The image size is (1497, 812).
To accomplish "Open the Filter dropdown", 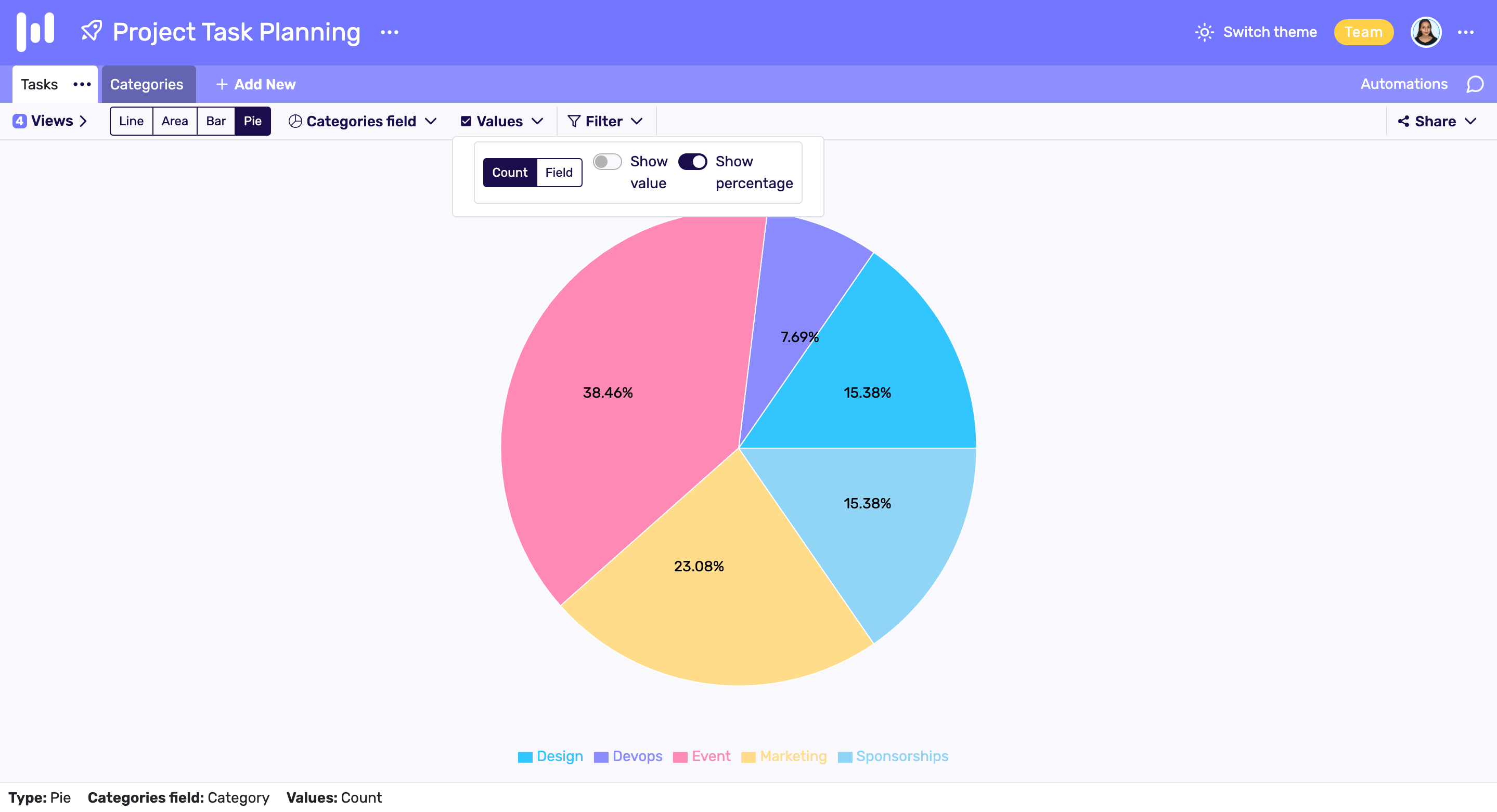I will tap(605, 121).
